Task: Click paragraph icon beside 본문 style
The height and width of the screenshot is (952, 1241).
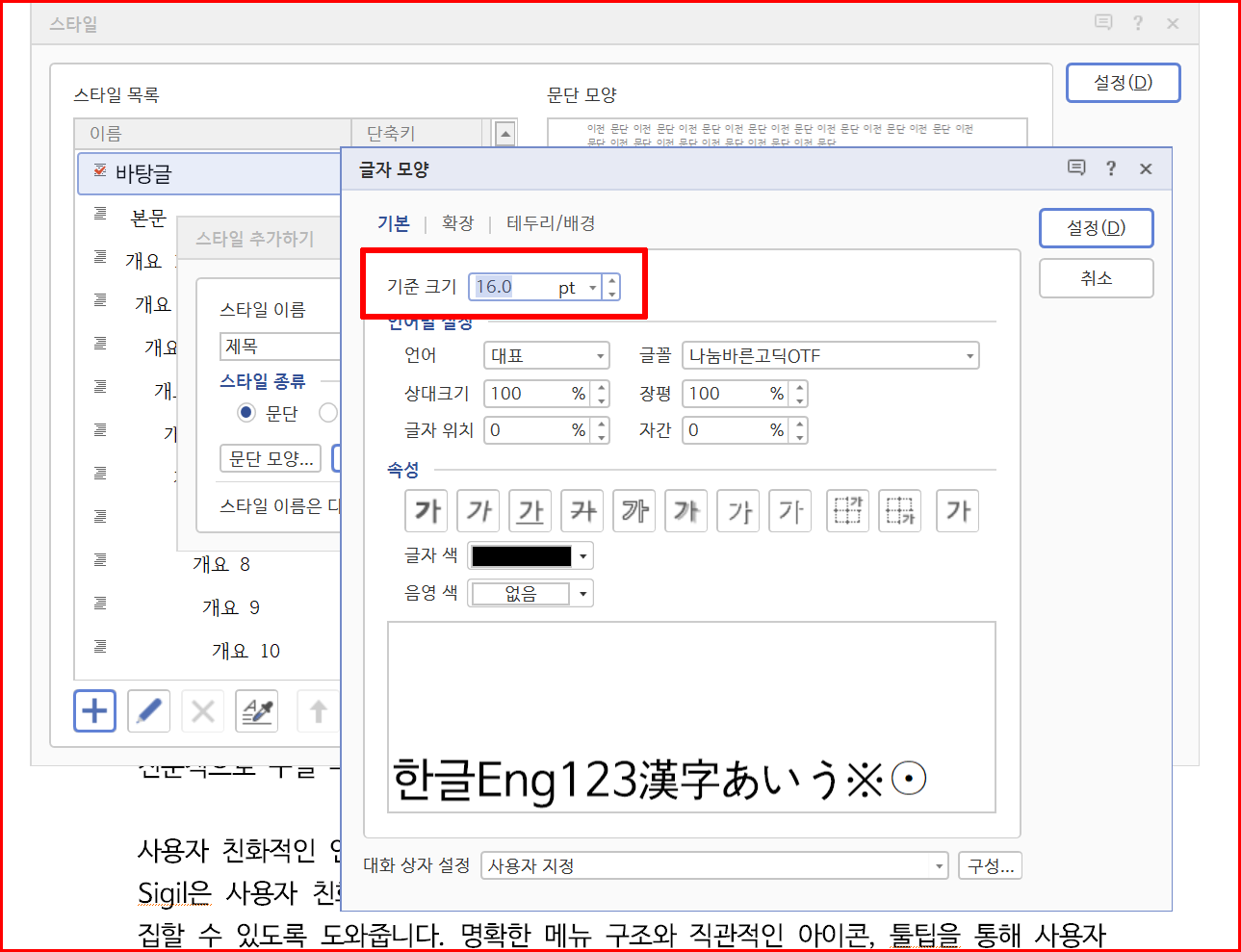Action: [100, 214]
